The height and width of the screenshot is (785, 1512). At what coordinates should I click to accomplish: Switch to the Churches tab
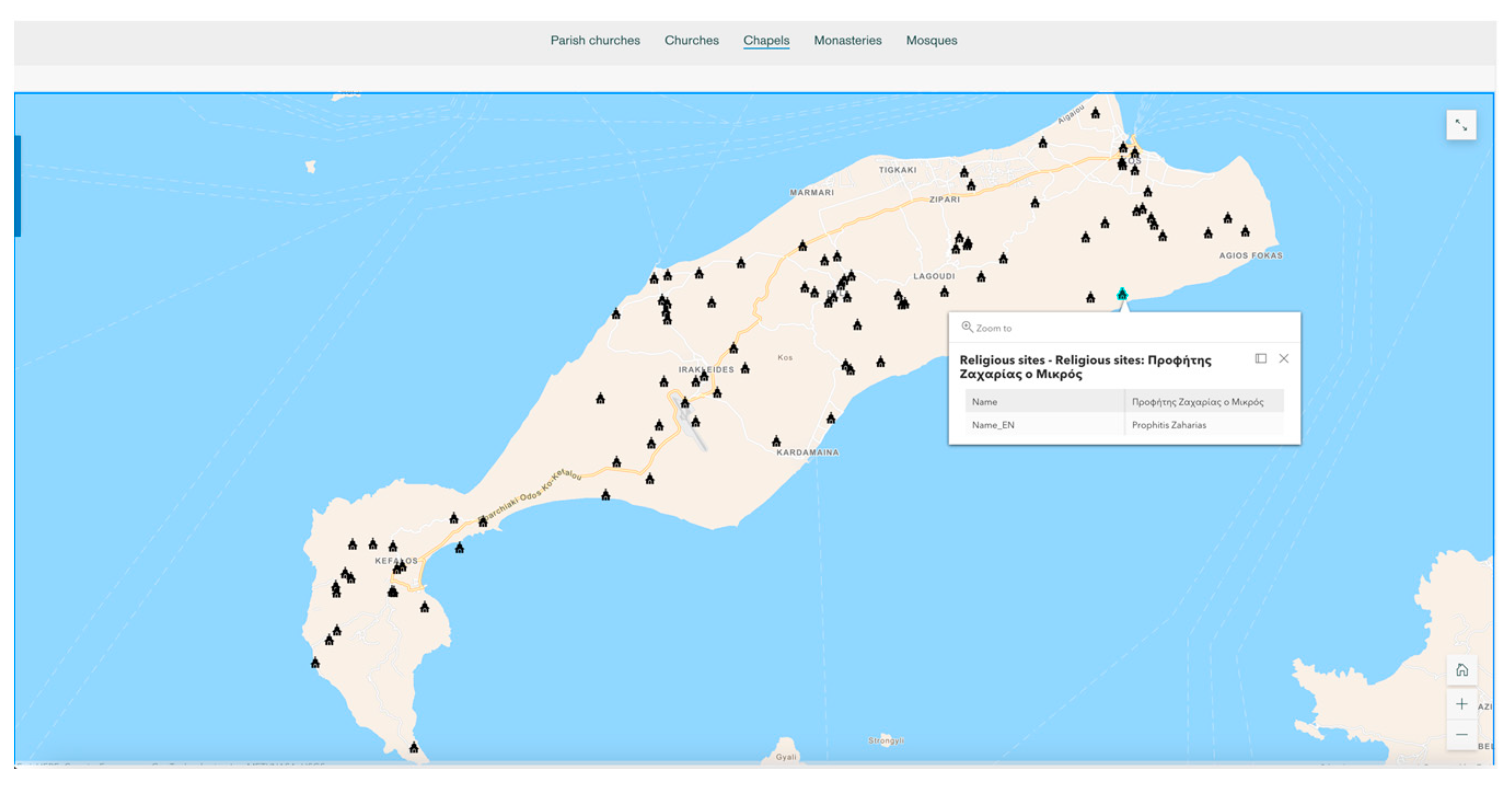692,41
